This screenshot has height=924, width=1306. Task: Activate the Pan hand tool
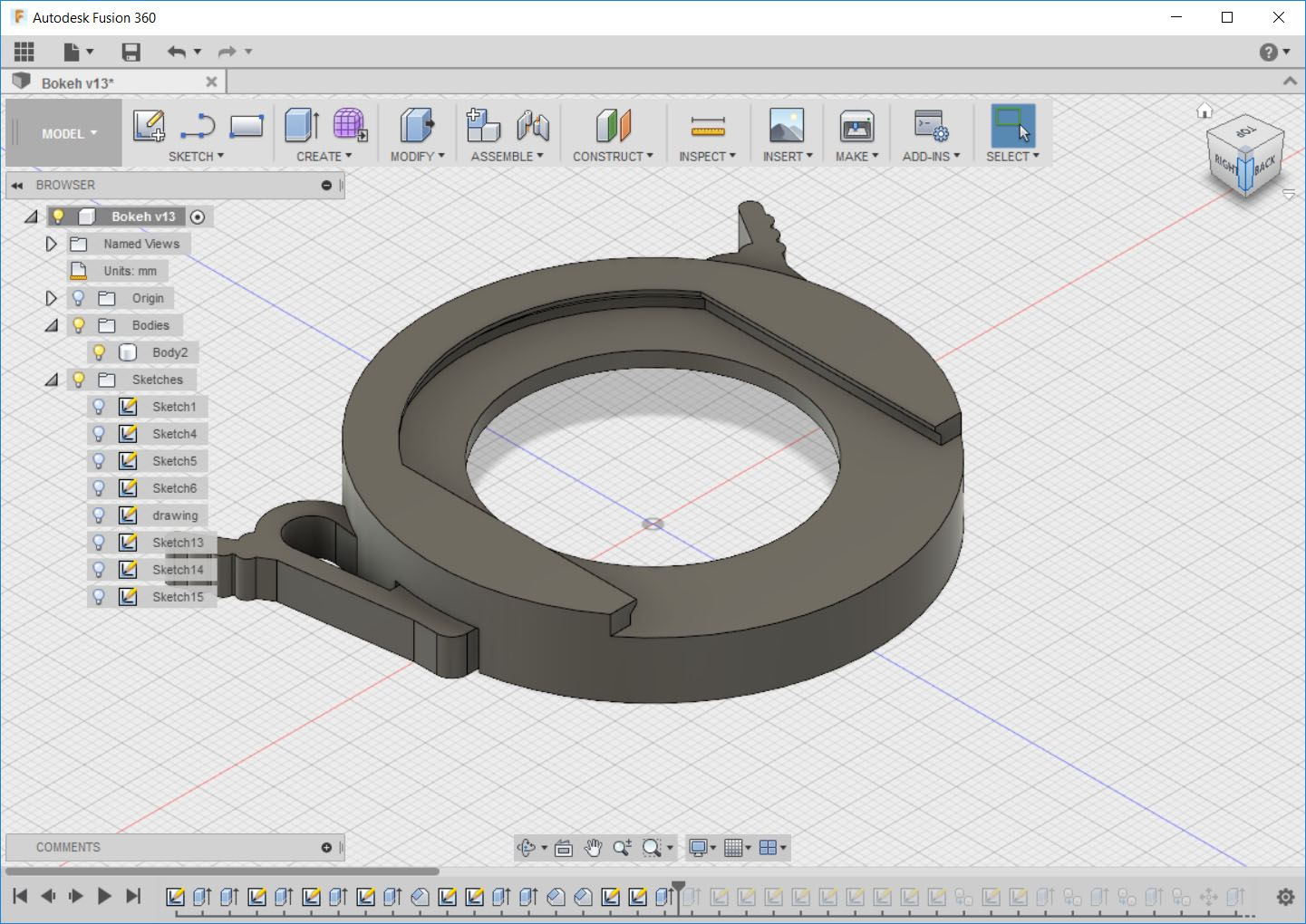pos(593,848)
